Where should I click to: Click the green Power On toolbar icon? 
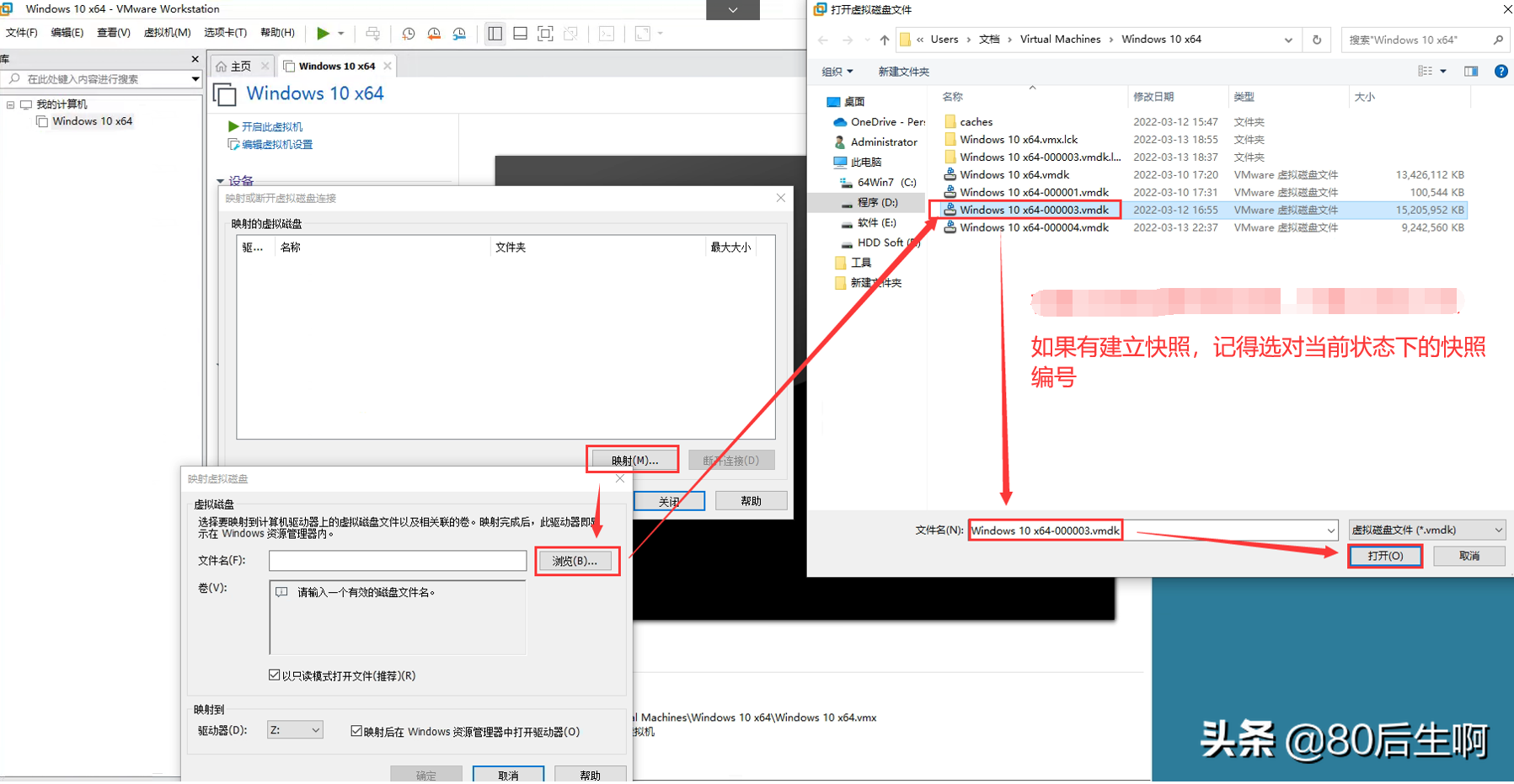click(x=323, y=34)
